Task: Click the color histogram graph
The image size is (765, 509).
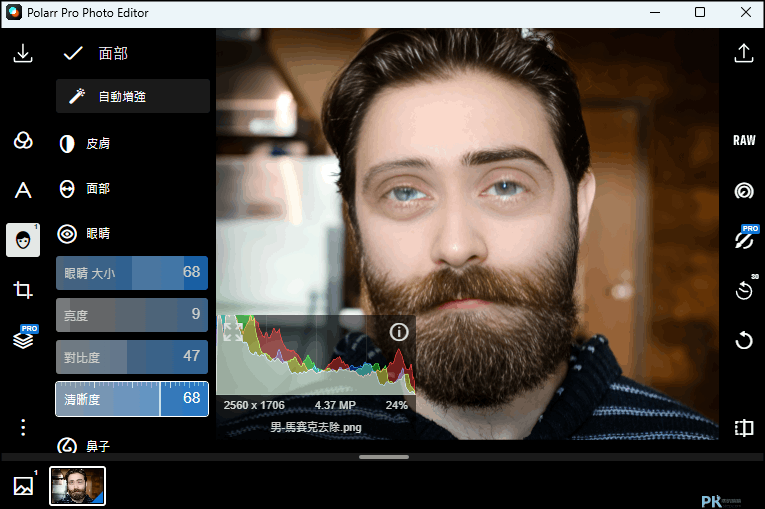Action: [316, 355]
